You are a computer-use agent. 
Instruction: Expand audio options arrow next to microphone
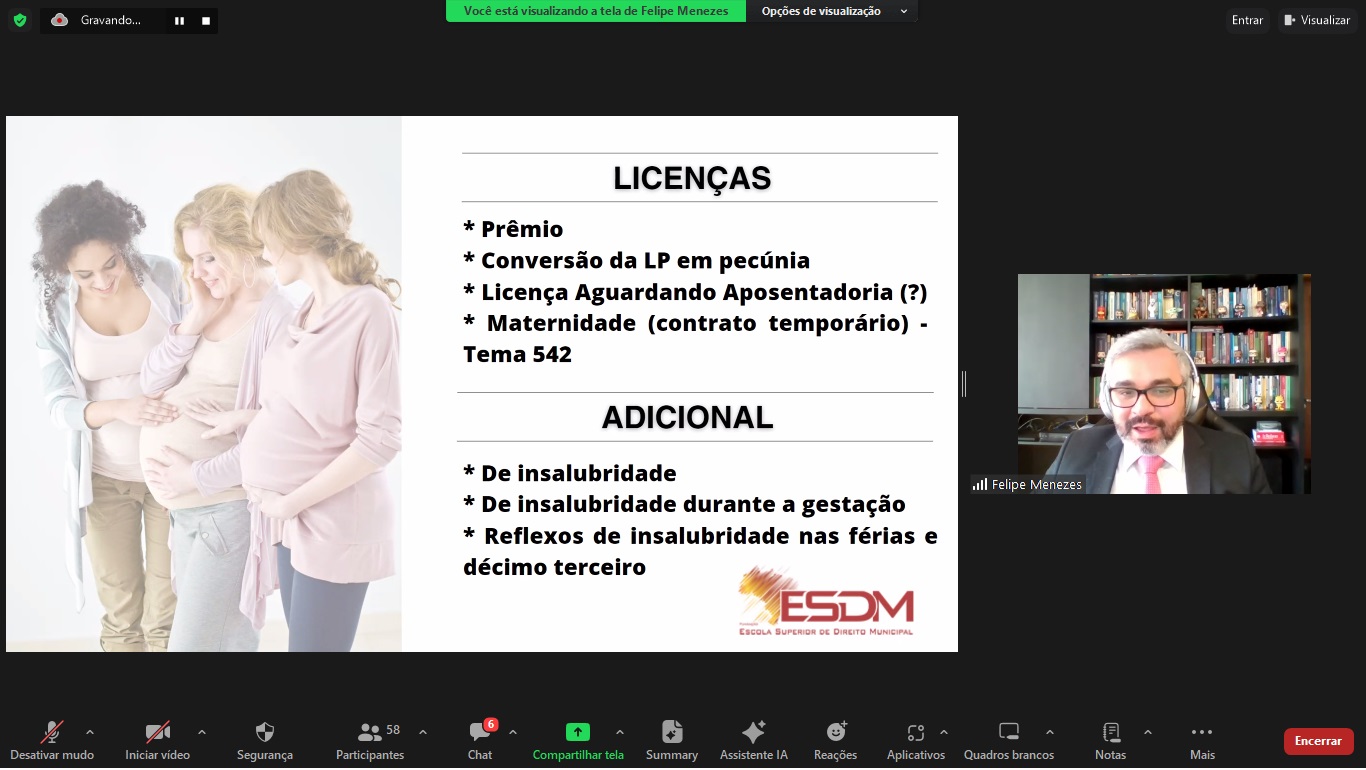point(90,732)
